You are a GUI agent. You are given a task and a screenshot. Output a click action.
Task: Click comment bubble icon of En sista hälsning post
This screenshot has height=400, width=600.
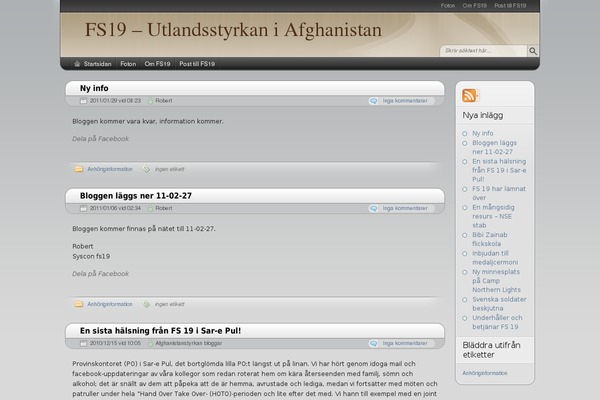click(x=373, y=343)
